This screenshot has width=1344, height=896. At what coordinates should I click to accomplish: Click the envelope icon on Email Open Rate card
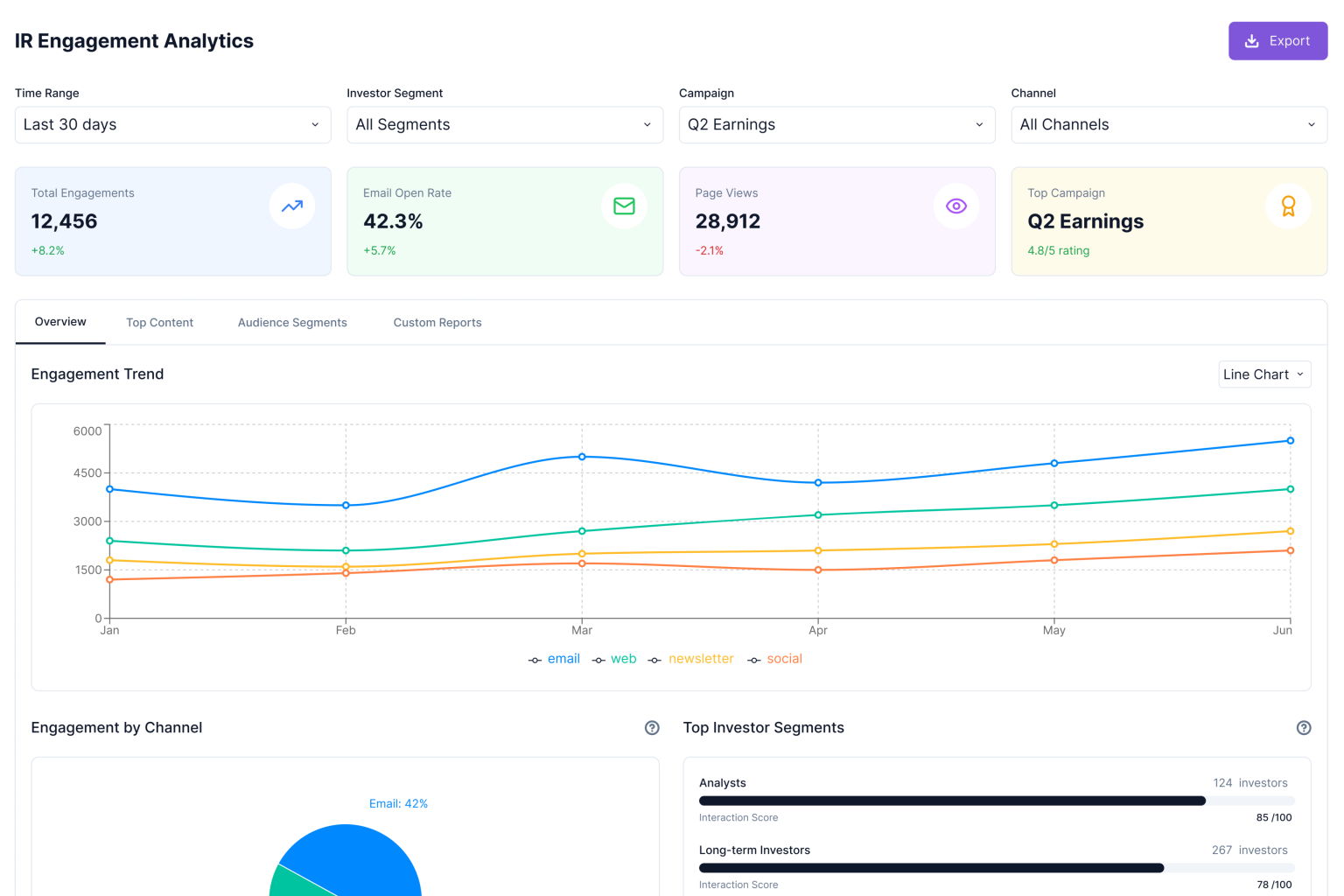(624, 206)
